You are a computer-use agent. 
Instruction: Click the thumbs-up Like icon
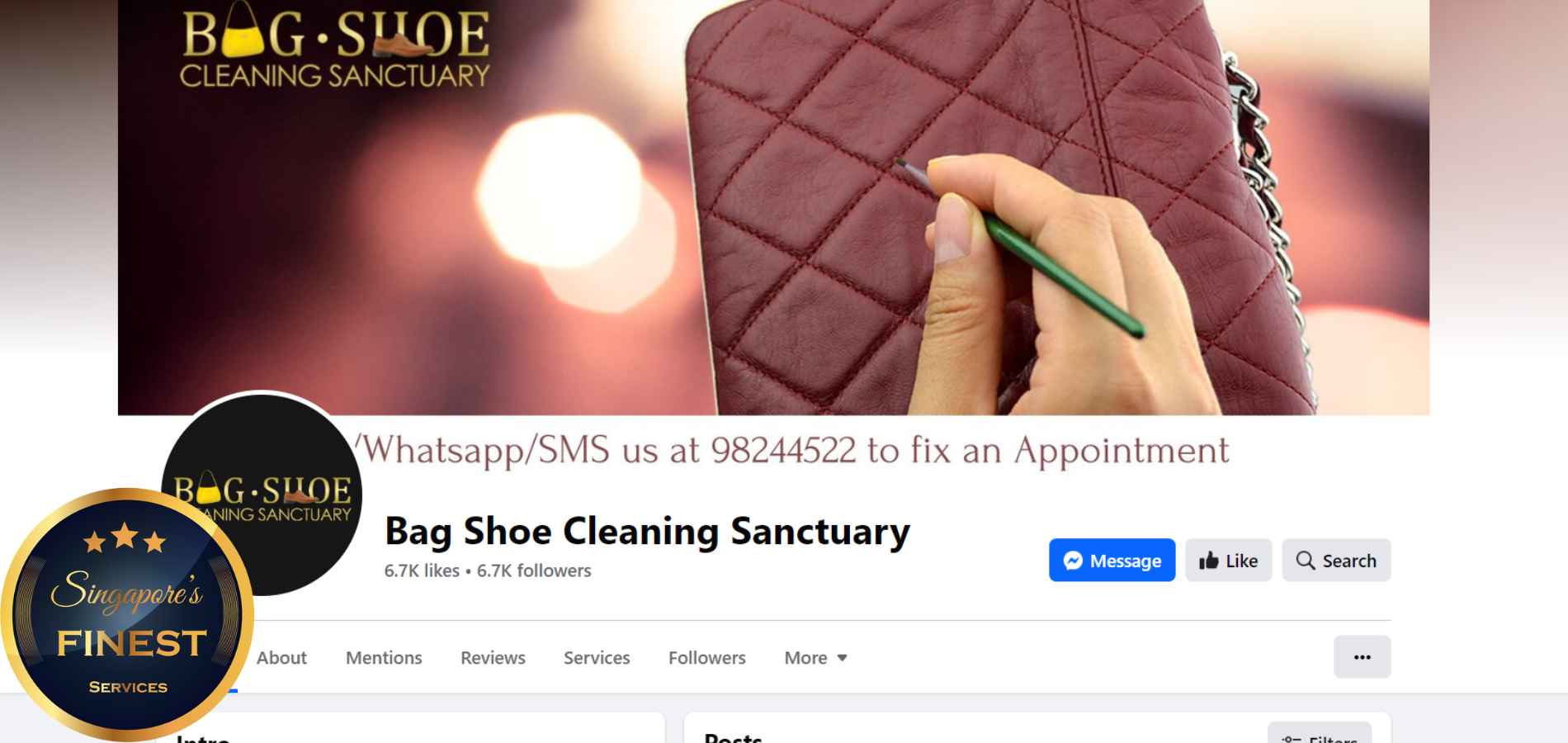pyautogui.click(x=1209, y=561)
